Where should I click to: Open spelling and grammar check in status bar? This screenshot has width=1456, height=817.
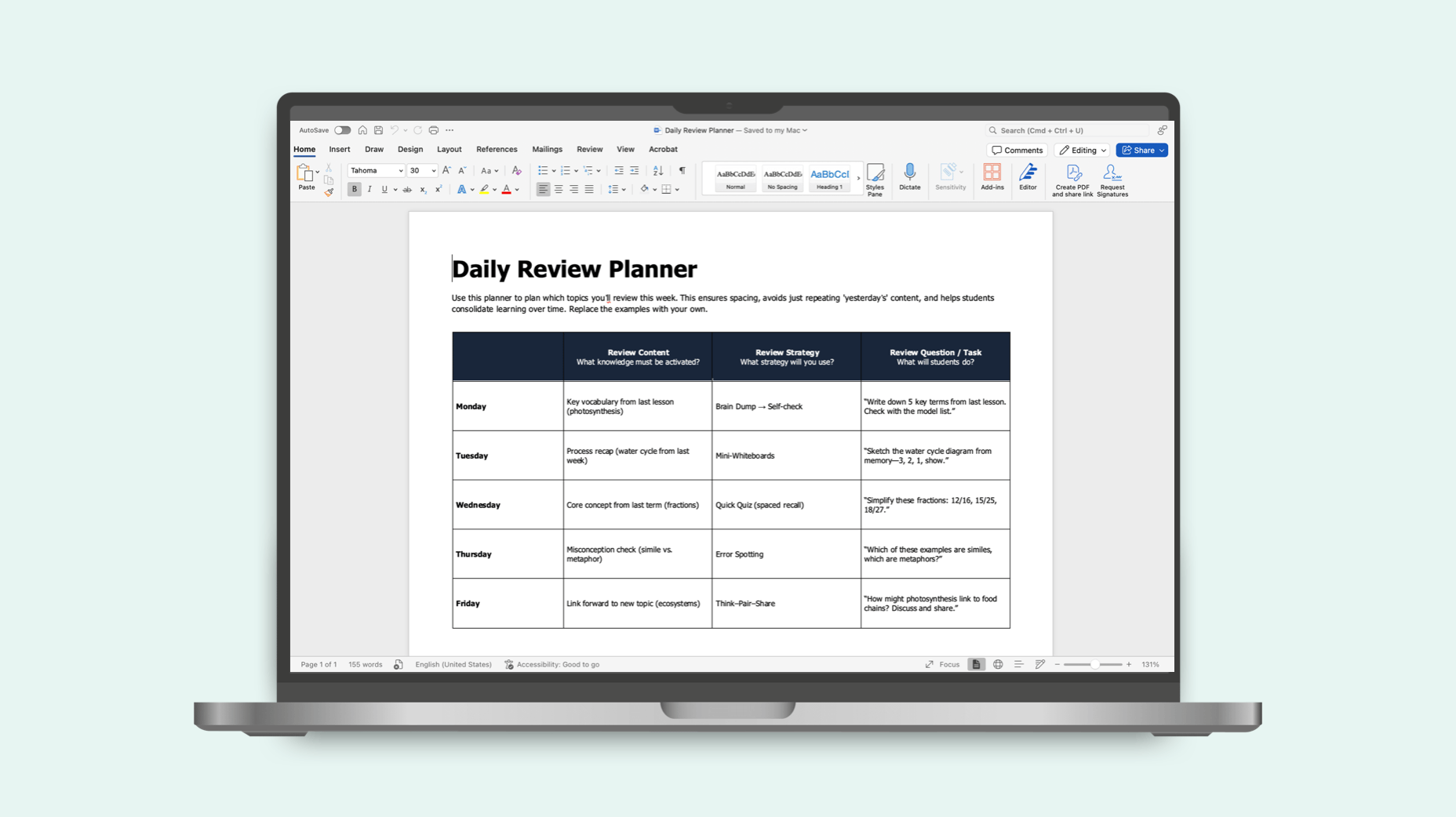tap(399, 664)
